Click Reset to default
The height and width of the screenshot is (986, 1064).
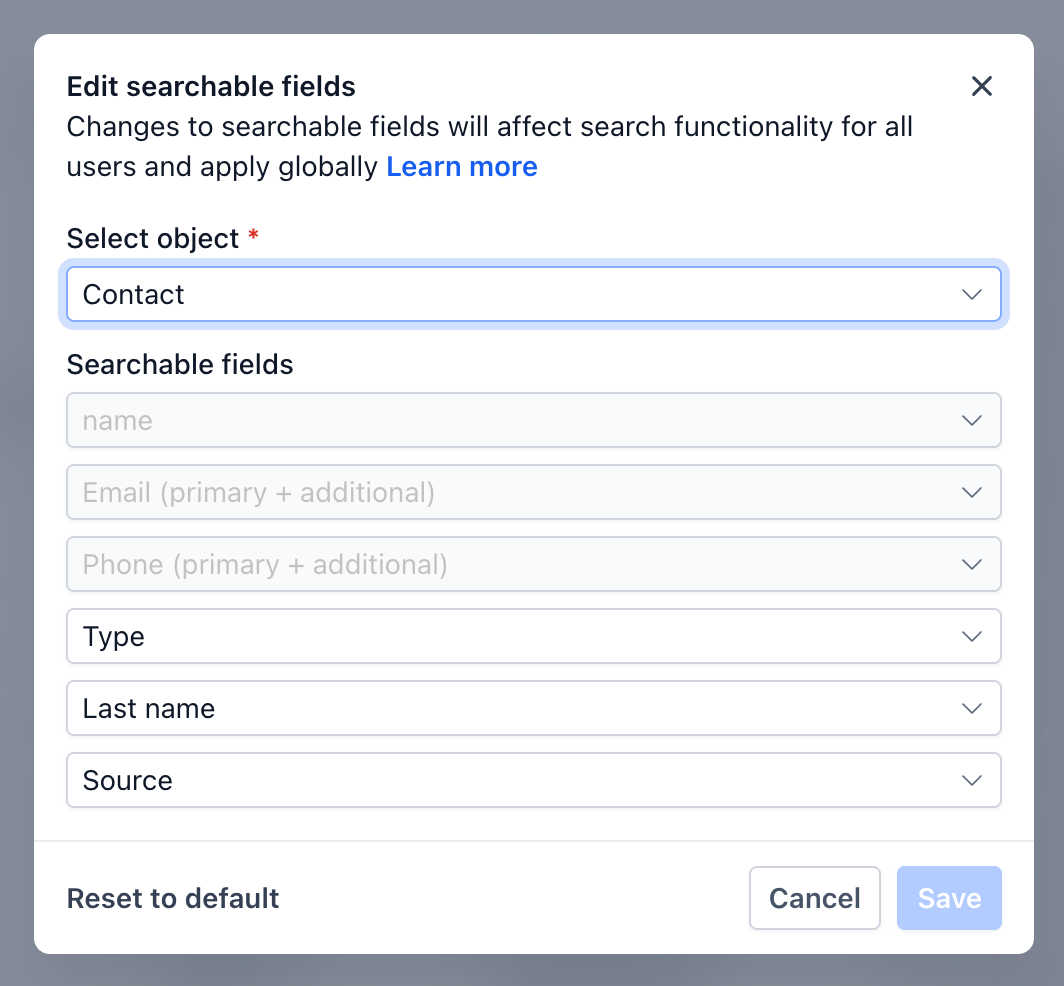tap(173, 898)
